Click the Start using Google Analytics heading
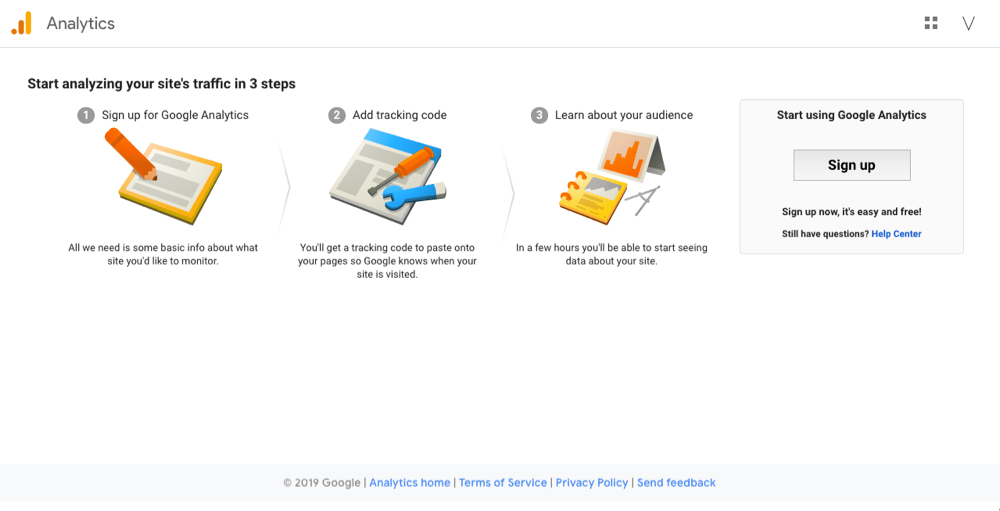The height and width of the screenshot is (511, 1000). coord(851,115)
